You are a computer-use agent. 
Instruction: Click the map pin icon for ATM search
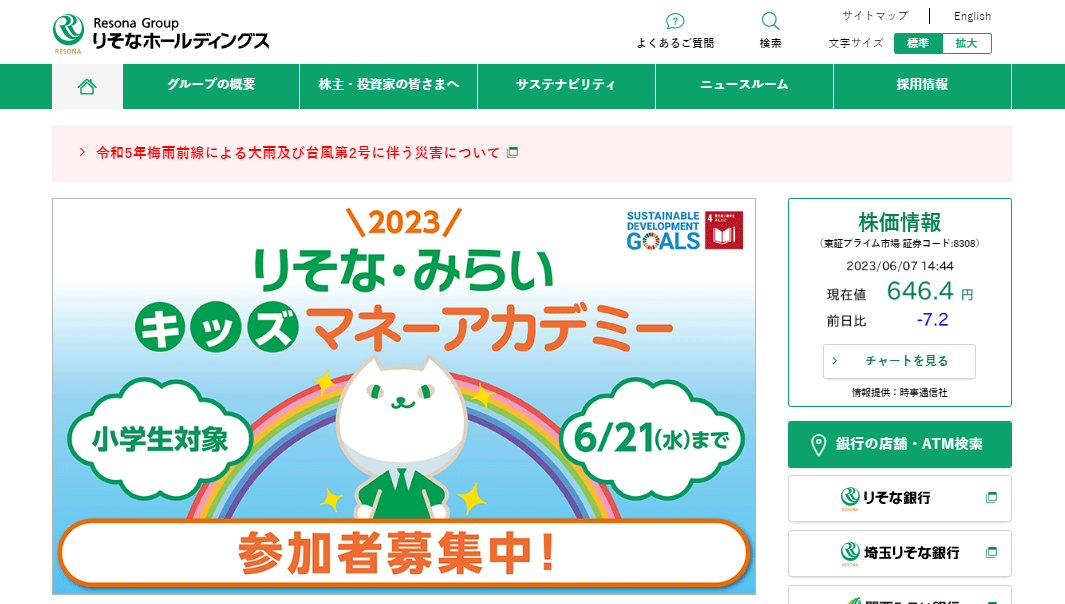tap(818, 445)
